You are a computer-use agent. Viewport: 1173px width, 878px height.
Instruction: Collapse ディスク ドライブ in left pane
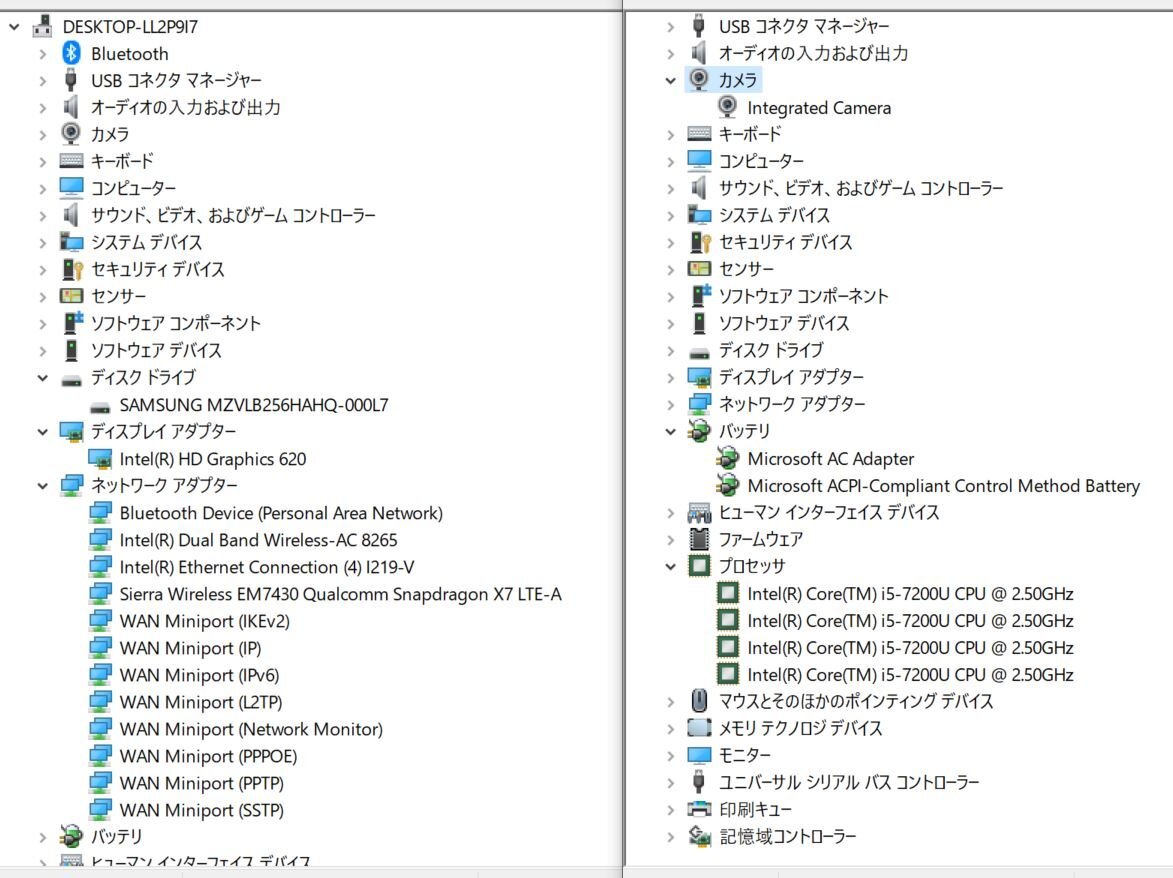[x=43, y=378]
